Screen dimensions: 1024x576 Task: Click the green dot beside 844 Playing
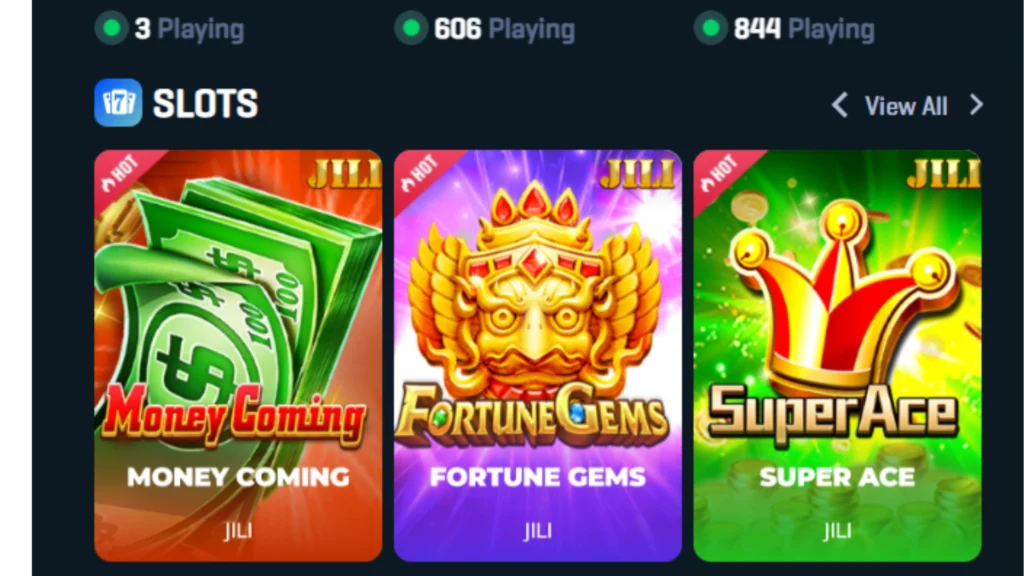point(711,29)
